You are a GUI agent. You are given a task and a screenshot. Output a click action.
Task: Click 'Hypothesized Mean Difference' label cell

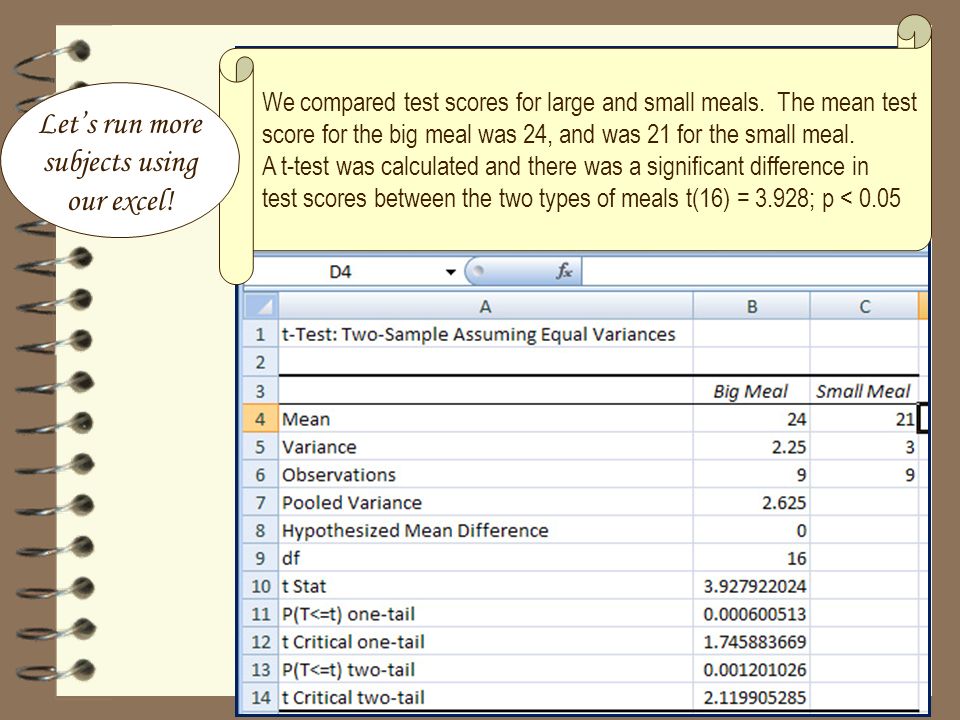[486, 530]
